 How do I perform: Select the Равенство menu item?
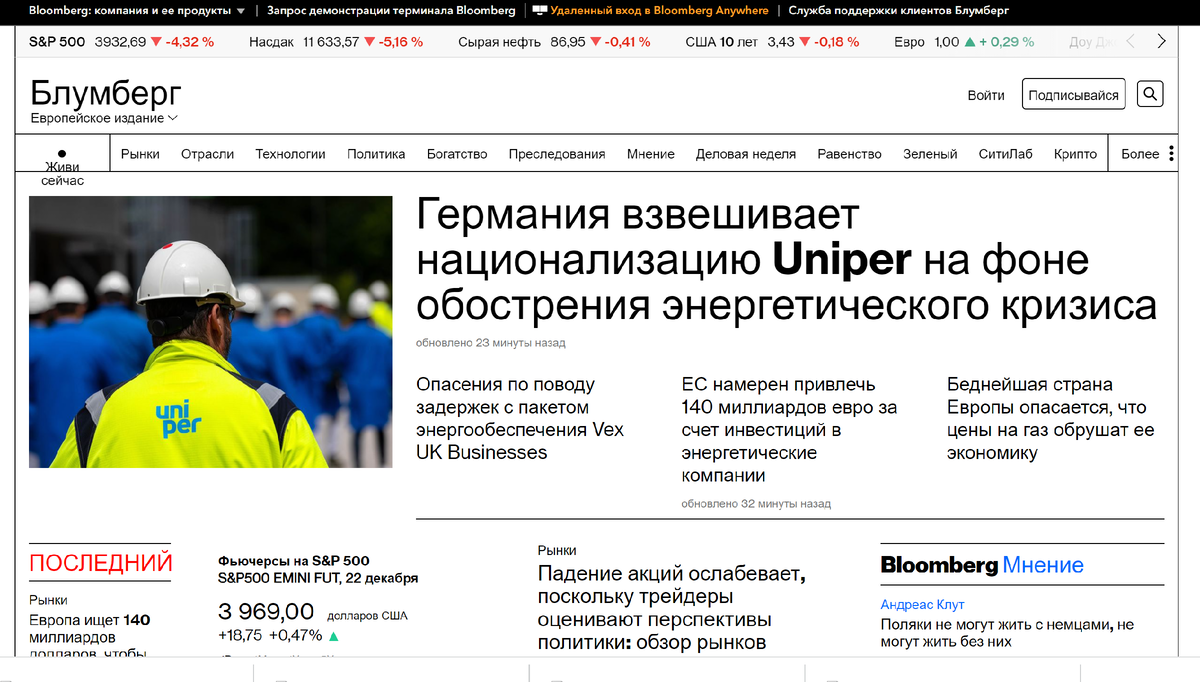click(849, 154)
